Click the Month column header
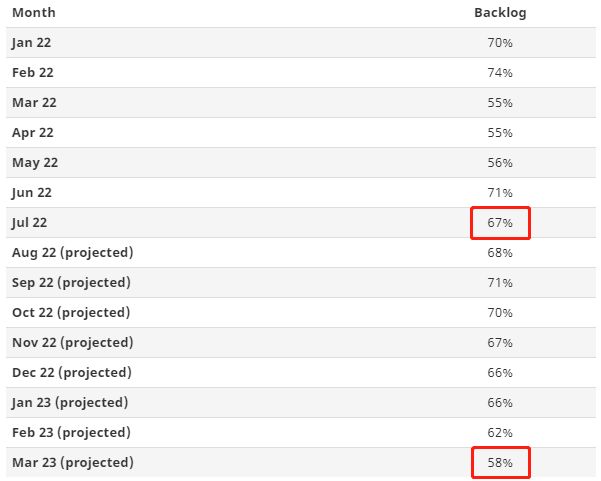Viewport: 601px width, 481px height. [x=34, y=13]
